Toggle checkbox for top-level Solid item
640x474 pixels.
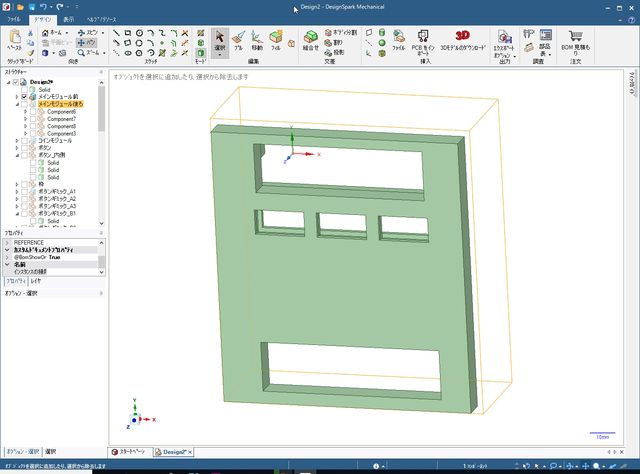24,89
